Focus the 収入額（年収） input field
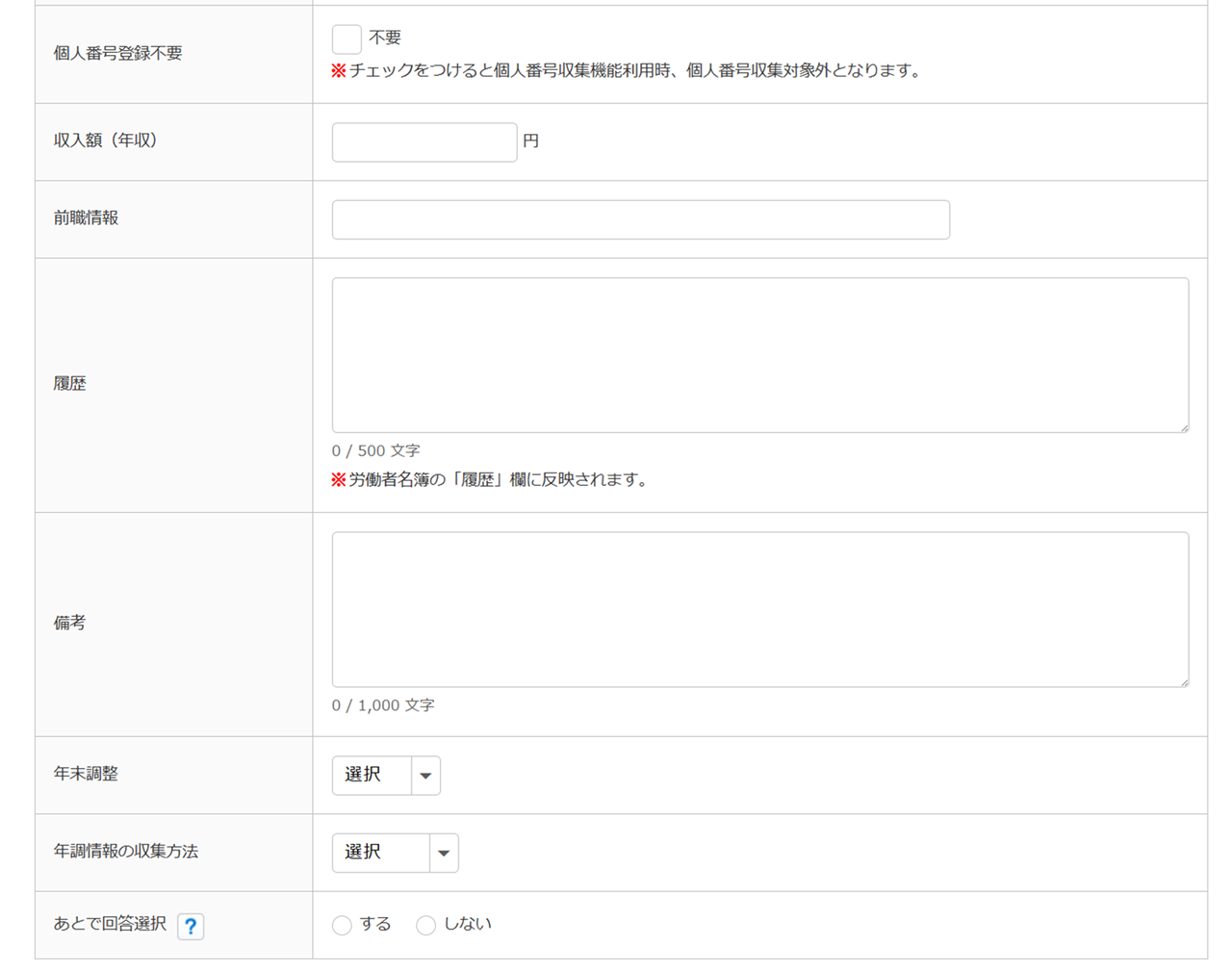The width and height of the screenshot is (1232, 970). 423,142
